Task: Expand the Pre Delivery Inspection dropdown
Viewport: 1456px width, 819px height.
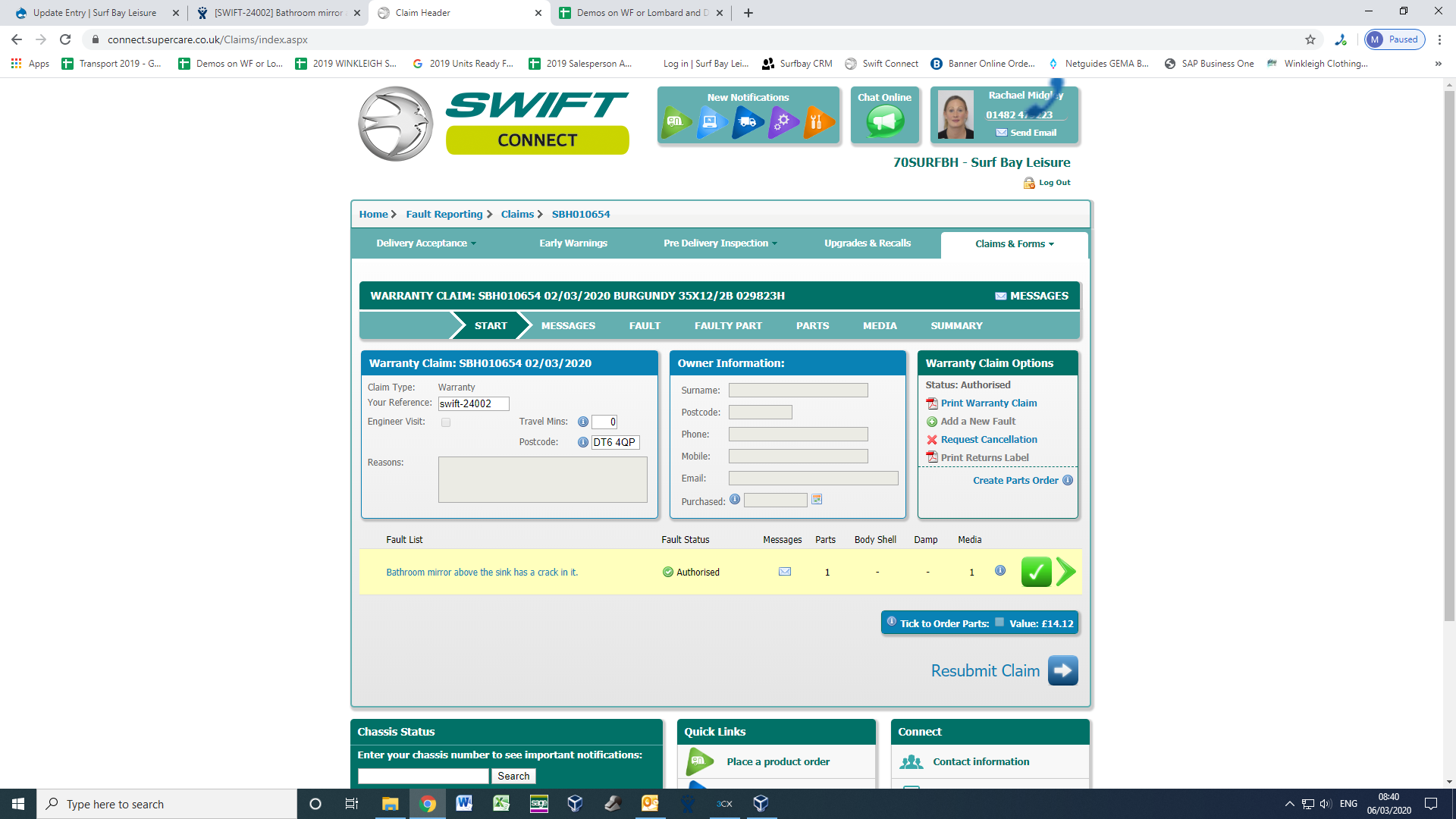Action: coord(720,243)
